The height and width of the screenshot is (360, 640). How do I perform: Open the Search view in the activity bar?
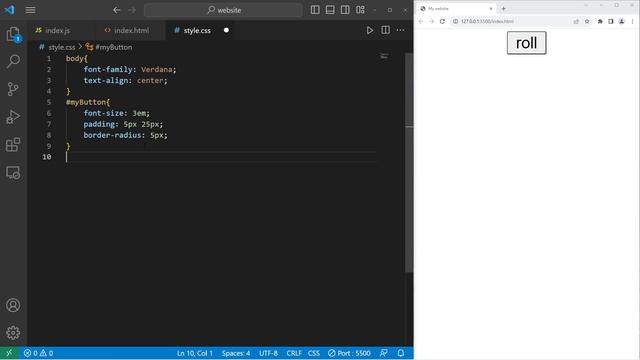[x=13, y=62]
